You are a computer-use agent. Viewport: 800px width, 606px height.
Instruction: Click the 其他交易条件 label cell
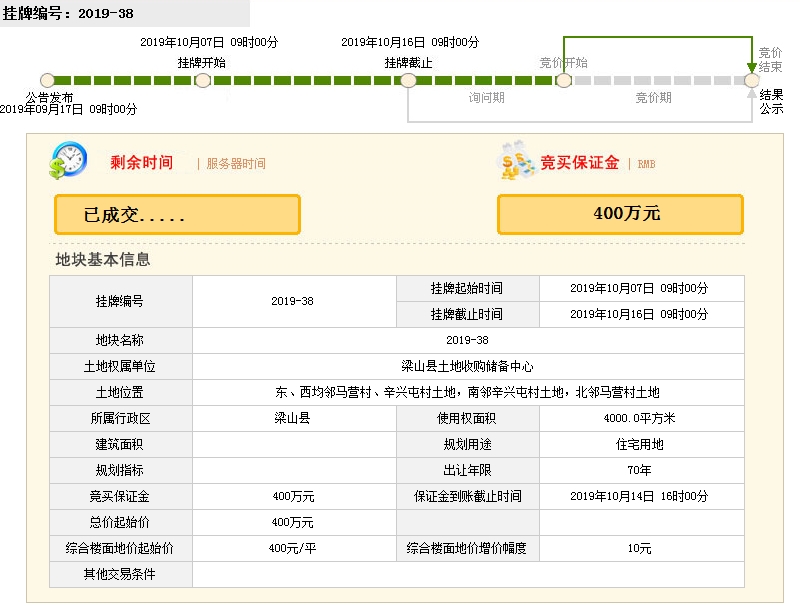coord(121,574)
